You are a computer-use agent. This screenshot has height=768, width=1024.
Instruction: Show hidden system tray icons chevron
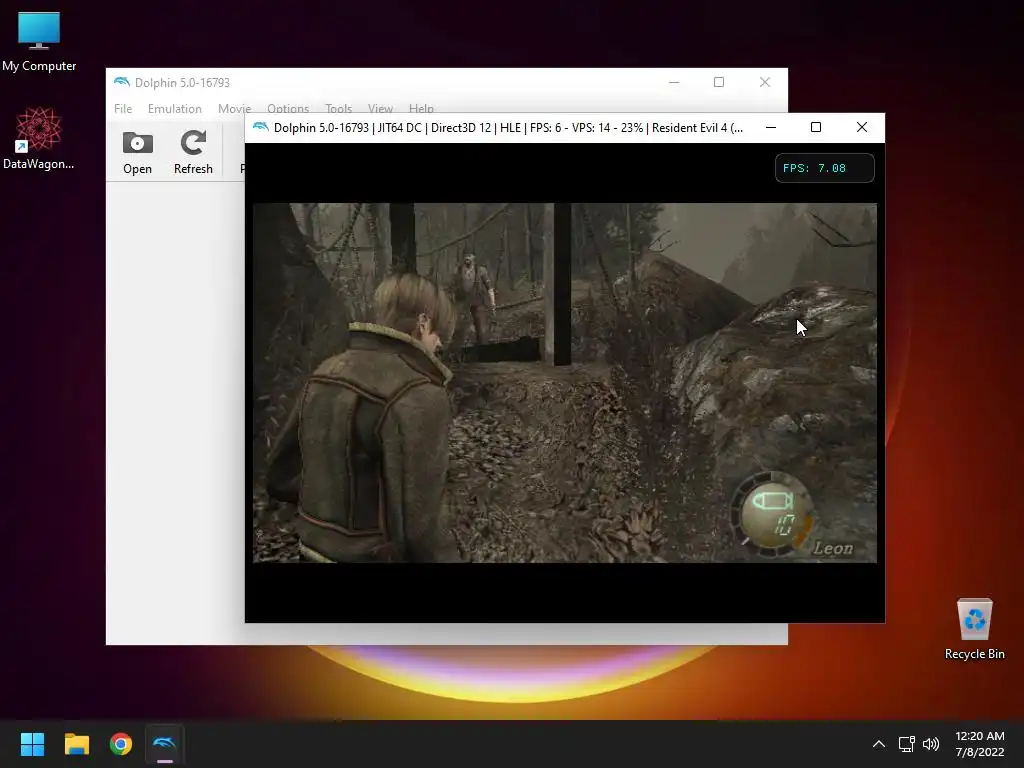[879, 744]
